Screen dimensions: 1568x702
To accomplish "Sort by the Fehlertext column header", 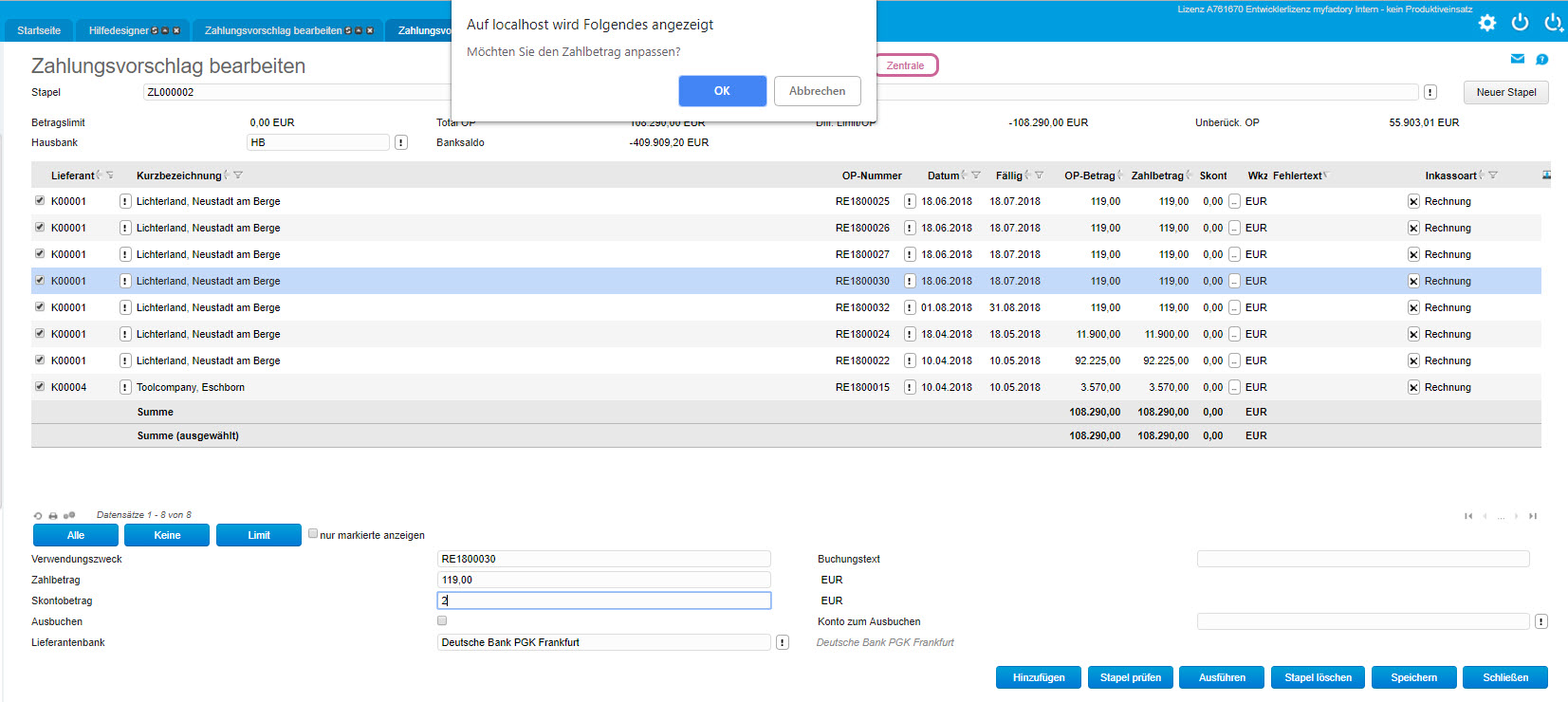I will pyautogui.click(x=1297, y=175).
